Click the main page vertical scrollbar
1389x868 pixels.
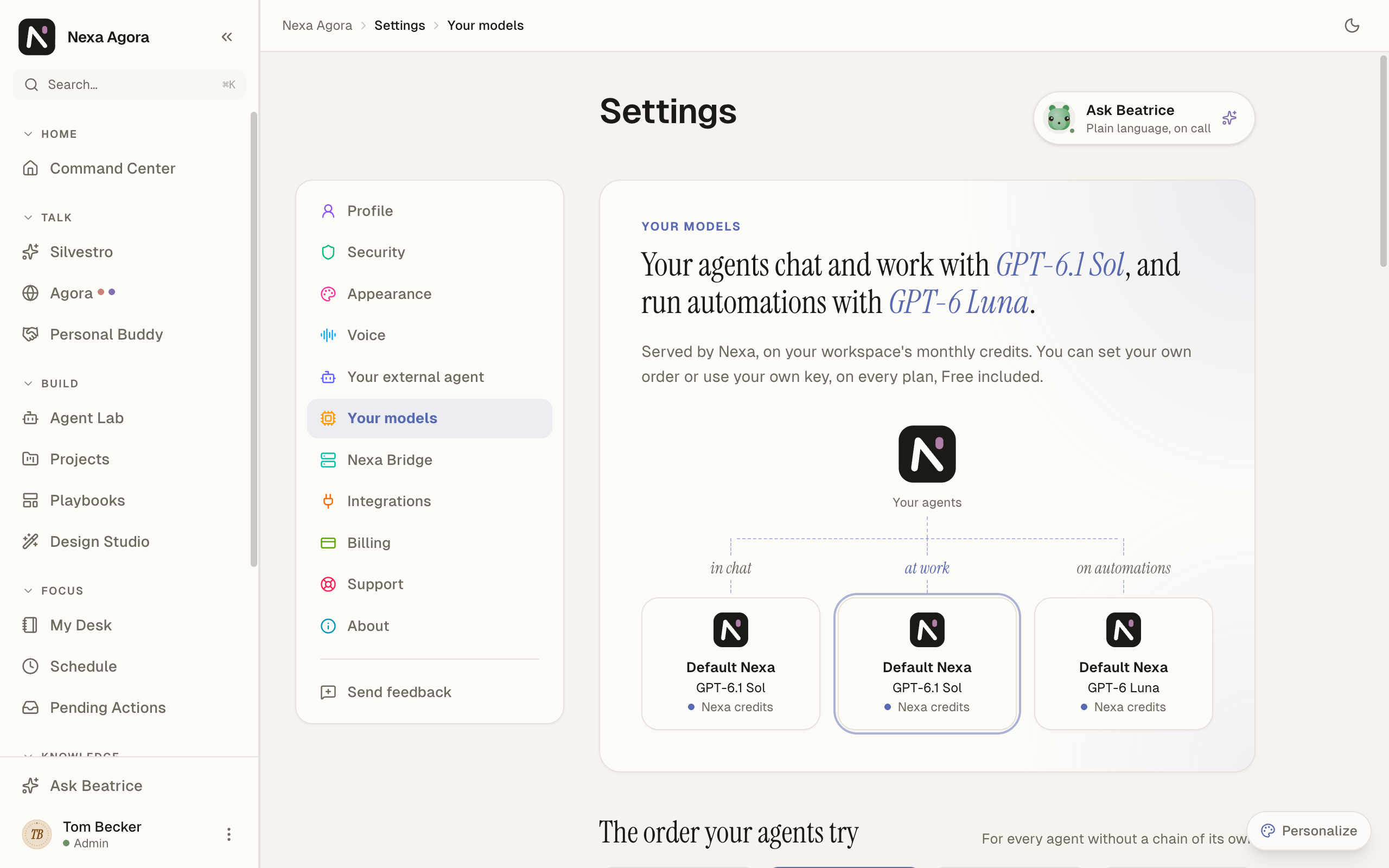coord(1383,161)
